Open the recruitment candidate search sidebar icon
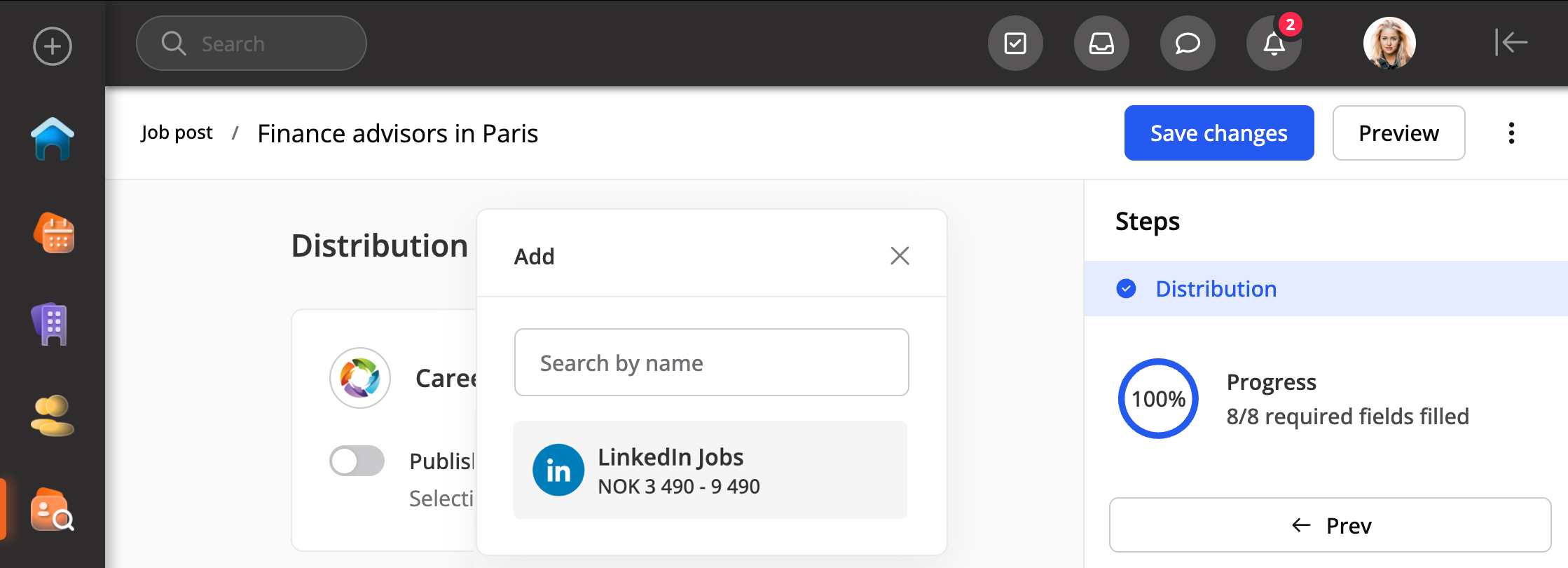The width and height of the screenshot is (1568, 568). pyautogui.click(x=53, y=510)
